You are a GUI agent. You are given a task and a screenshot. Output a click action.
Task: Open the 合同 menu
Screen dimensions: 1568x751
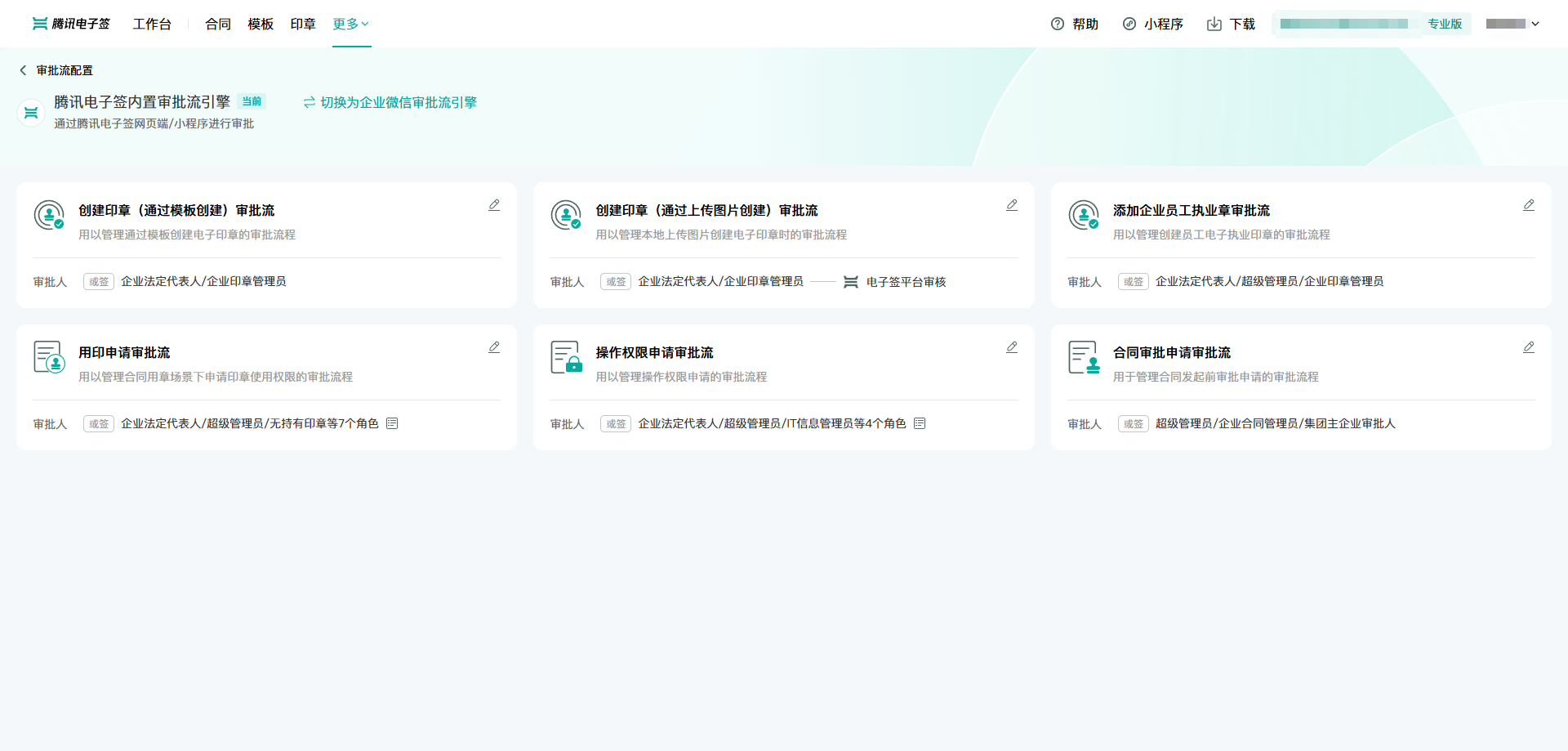(x=218, y=24)
